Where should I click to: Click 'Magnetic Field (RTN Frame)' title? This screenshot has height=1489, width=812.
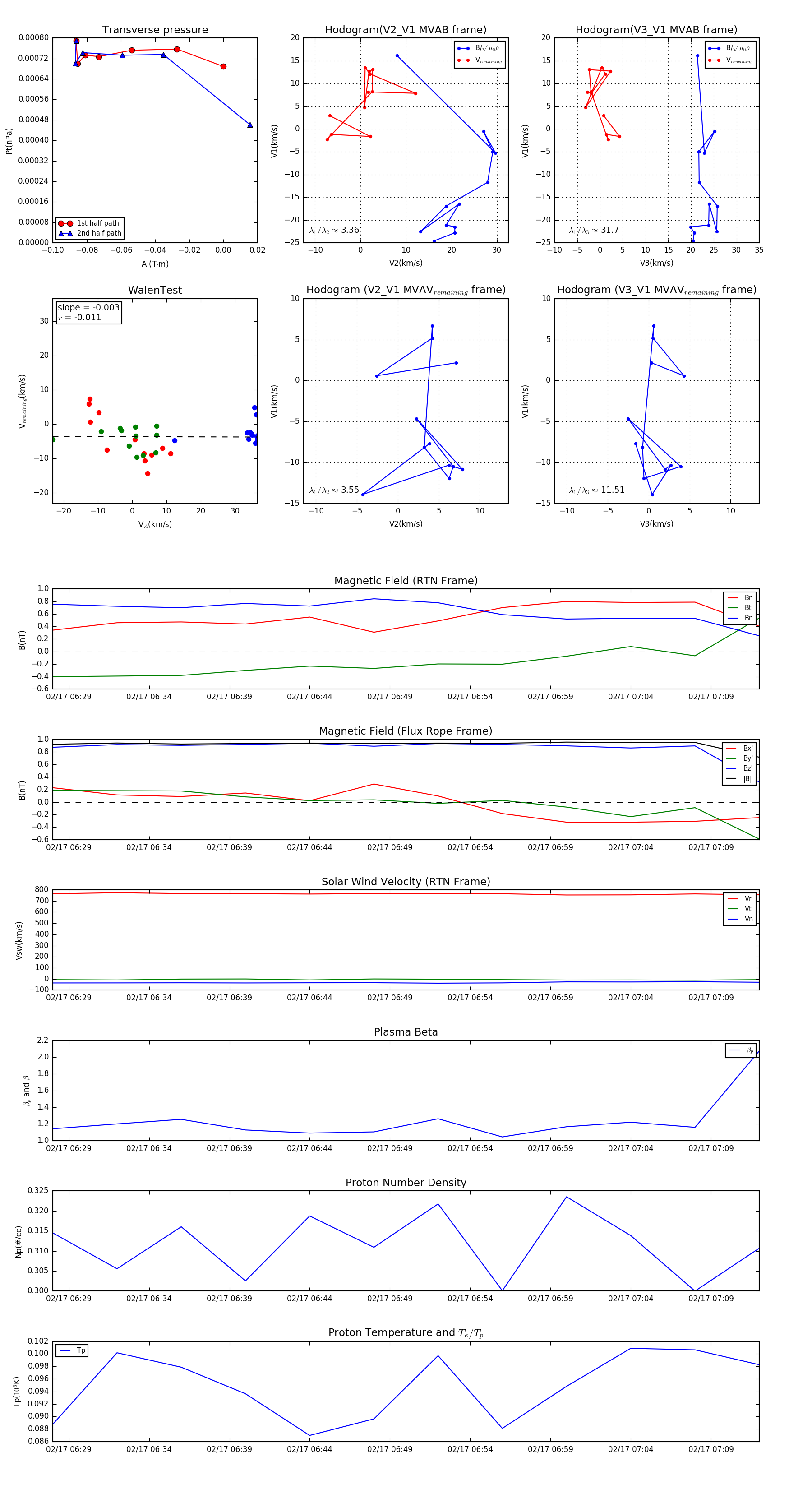coord(406,581)
